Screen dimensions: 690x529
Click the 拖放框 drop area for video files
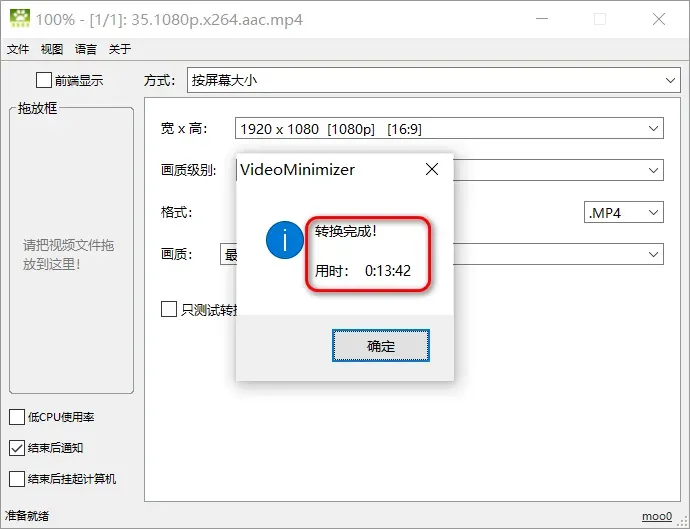tap(71, 250)
